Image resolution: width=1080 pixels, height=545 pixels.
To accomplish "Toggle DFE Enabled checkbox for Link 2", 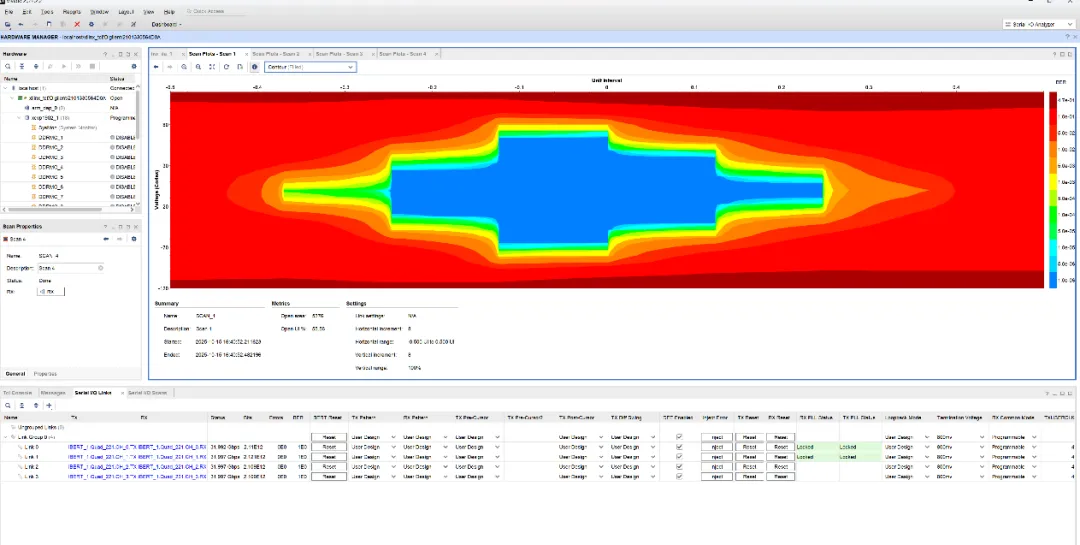I will tap(680, 467).
